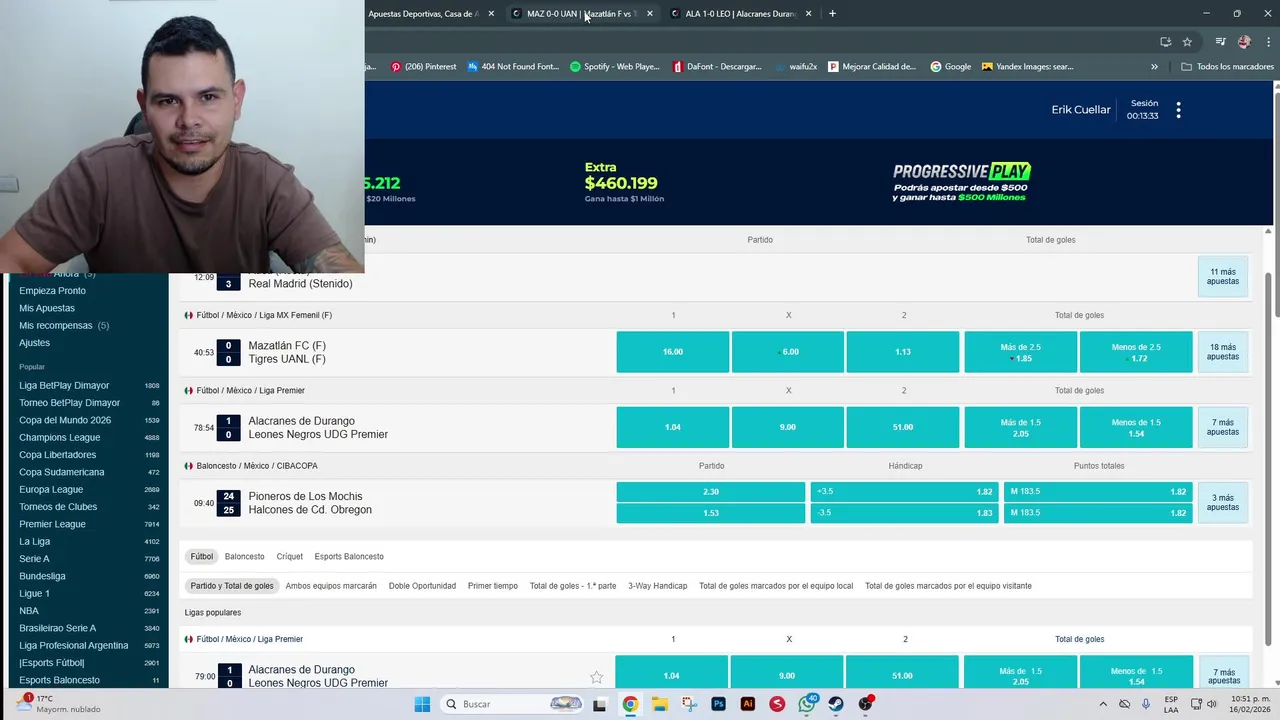The image size is (1280, 720).
Task: Choose Ambos equipos marcarán market filter
Action: [x=331, y=586]
